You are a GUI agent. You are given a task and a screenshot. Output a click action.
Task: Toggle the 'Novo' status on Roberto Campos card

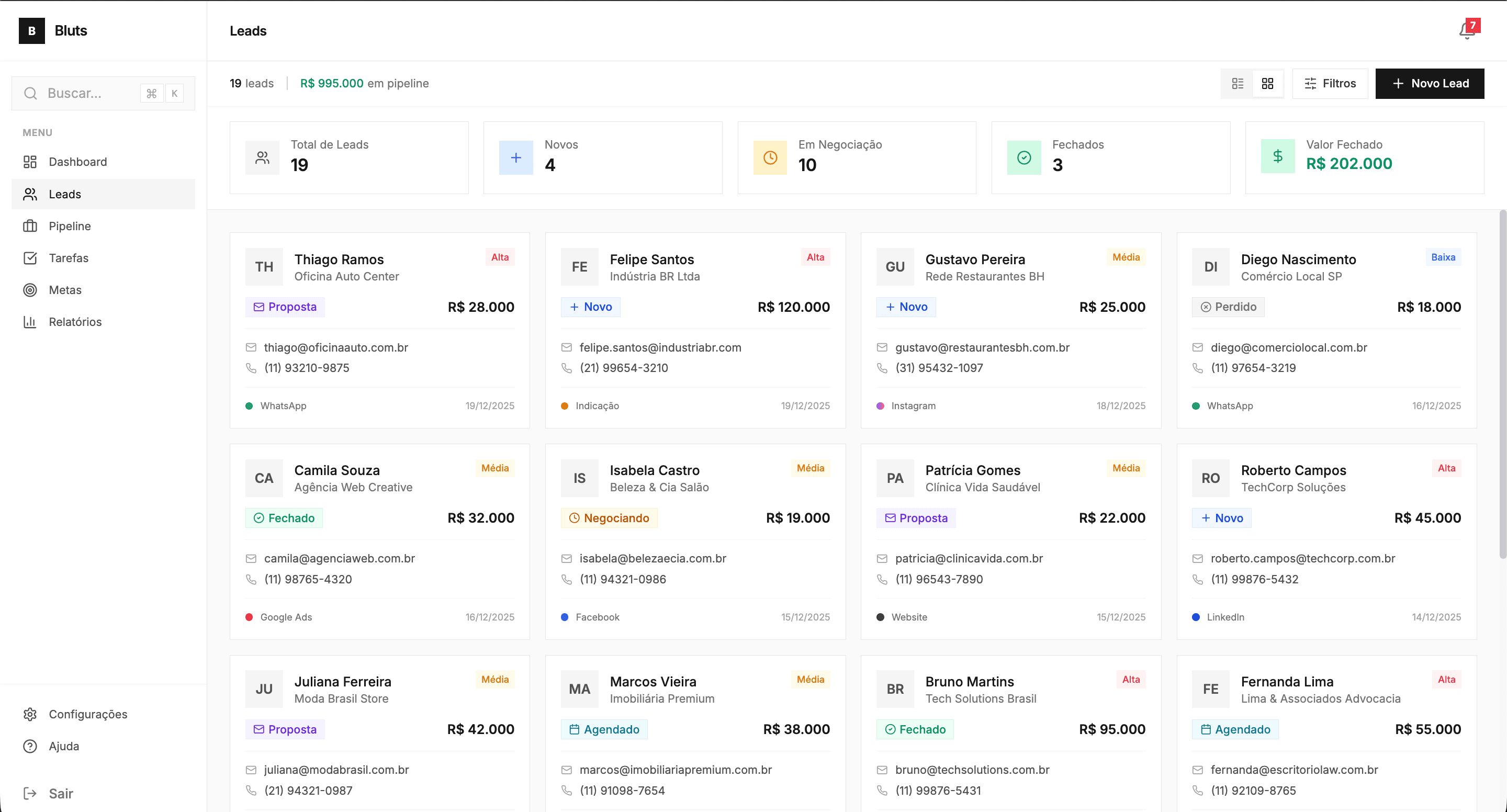point(1221,518)
